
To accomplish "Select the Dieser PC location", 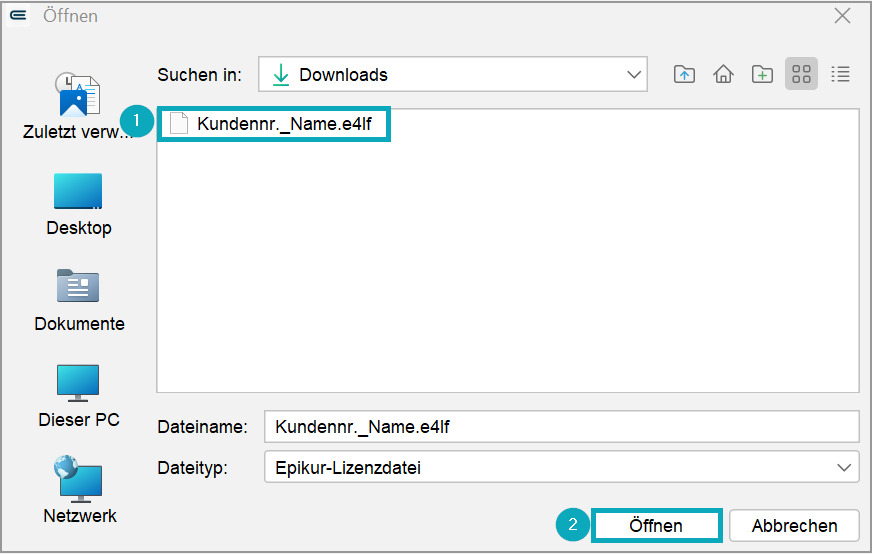I will tap(78, 396).
